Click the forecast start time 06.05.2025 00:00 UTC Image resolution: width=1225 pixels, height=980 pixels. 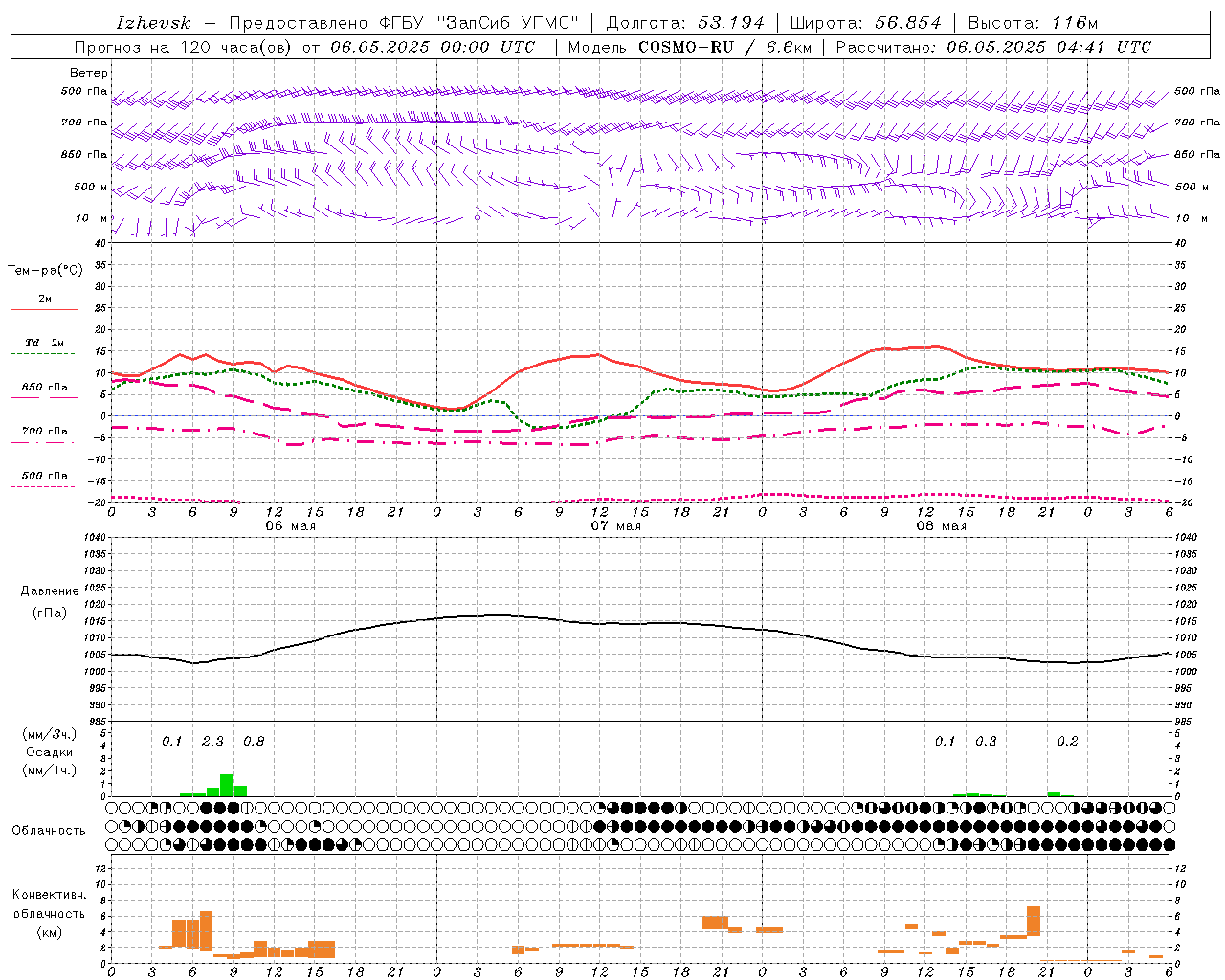pos(434,47)
